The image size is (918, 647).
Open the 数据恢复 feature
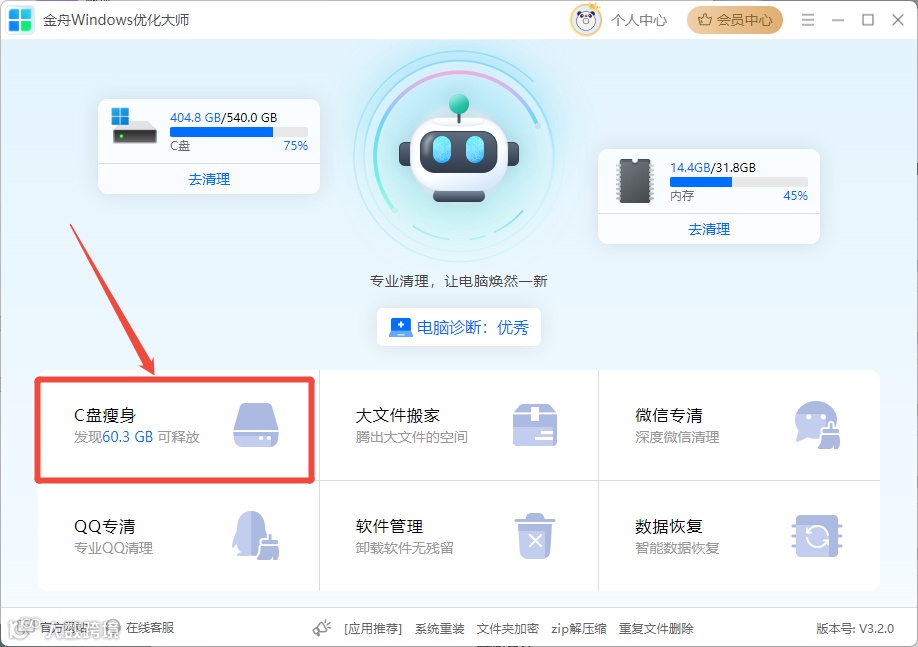[x=739, y=536]
